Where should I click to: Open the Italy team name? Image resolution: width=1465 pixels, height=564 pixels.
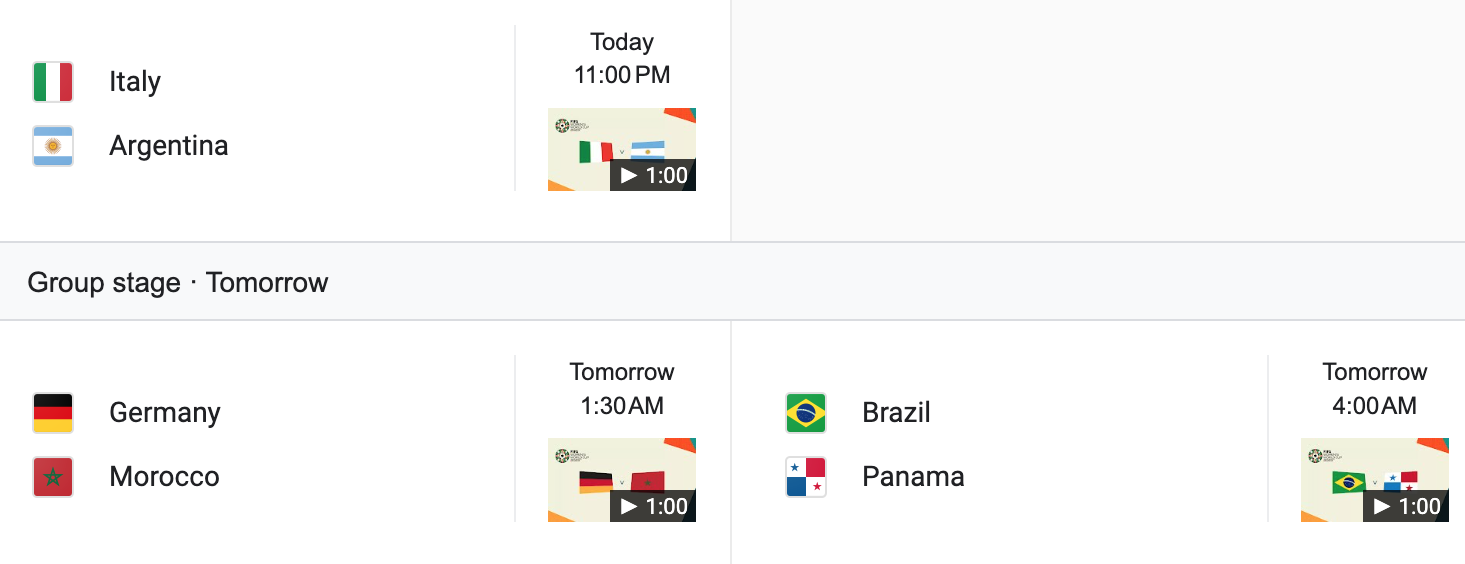135,82
